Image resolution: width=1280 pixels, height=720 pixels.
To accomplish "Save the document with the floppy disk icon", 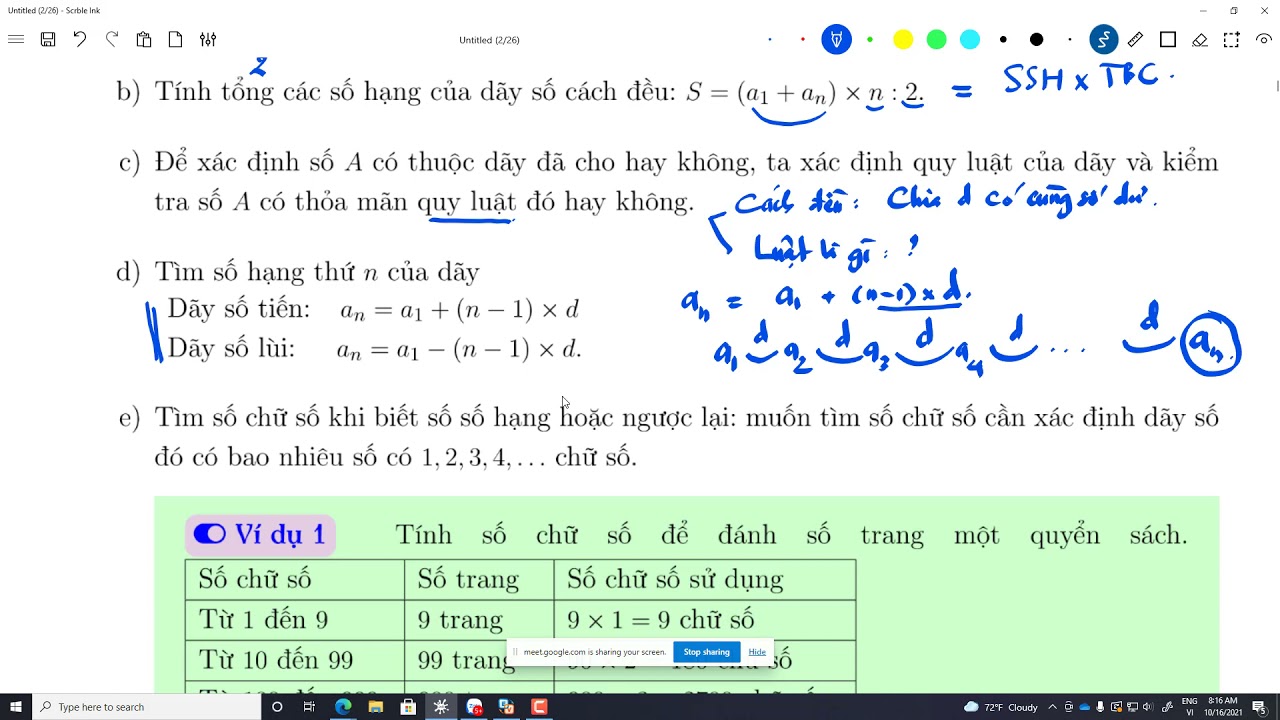I will pos(48,40).
